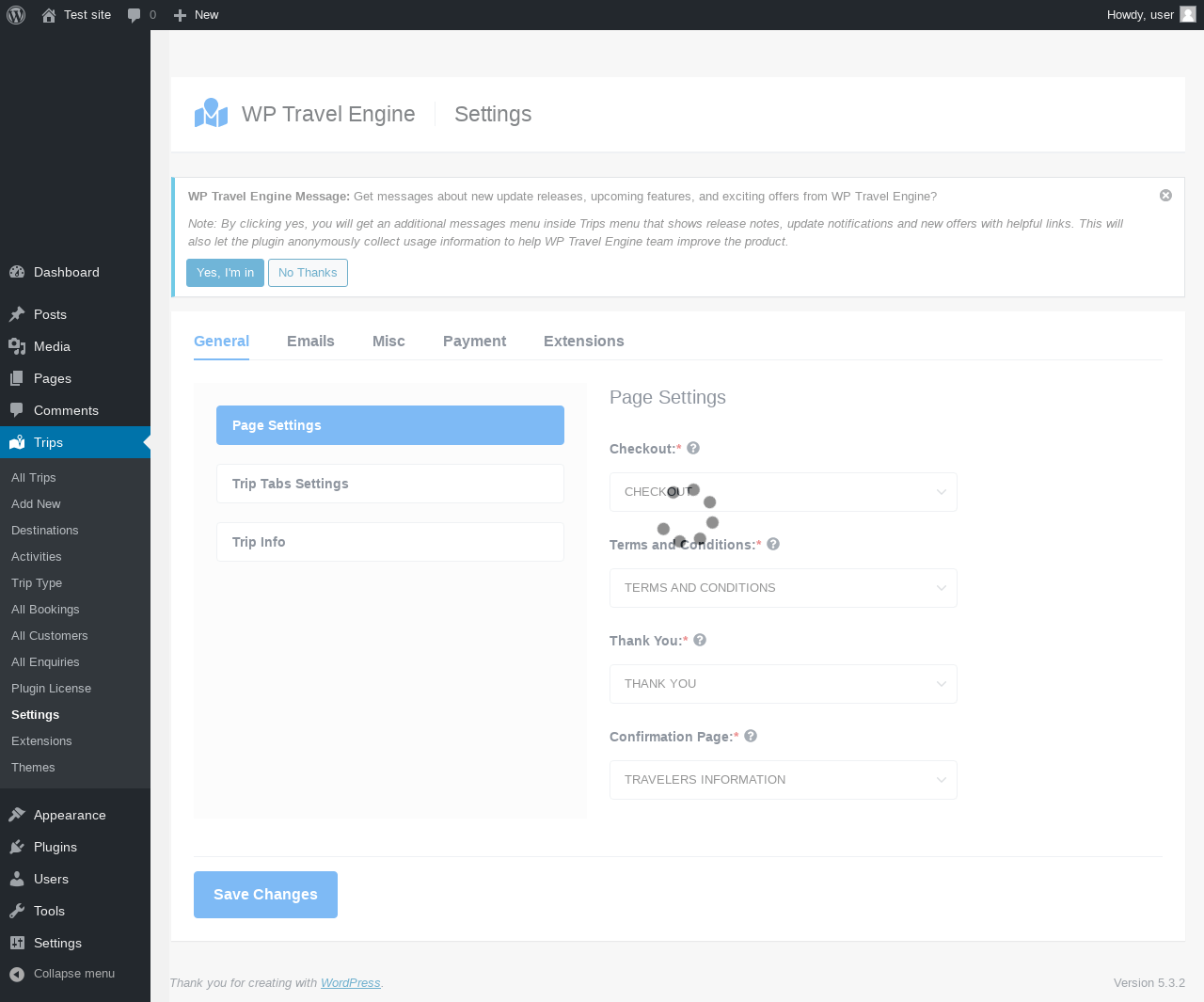Click the Pages icon in sidebar
The image size is (1204, 1002).
(17, 378)
